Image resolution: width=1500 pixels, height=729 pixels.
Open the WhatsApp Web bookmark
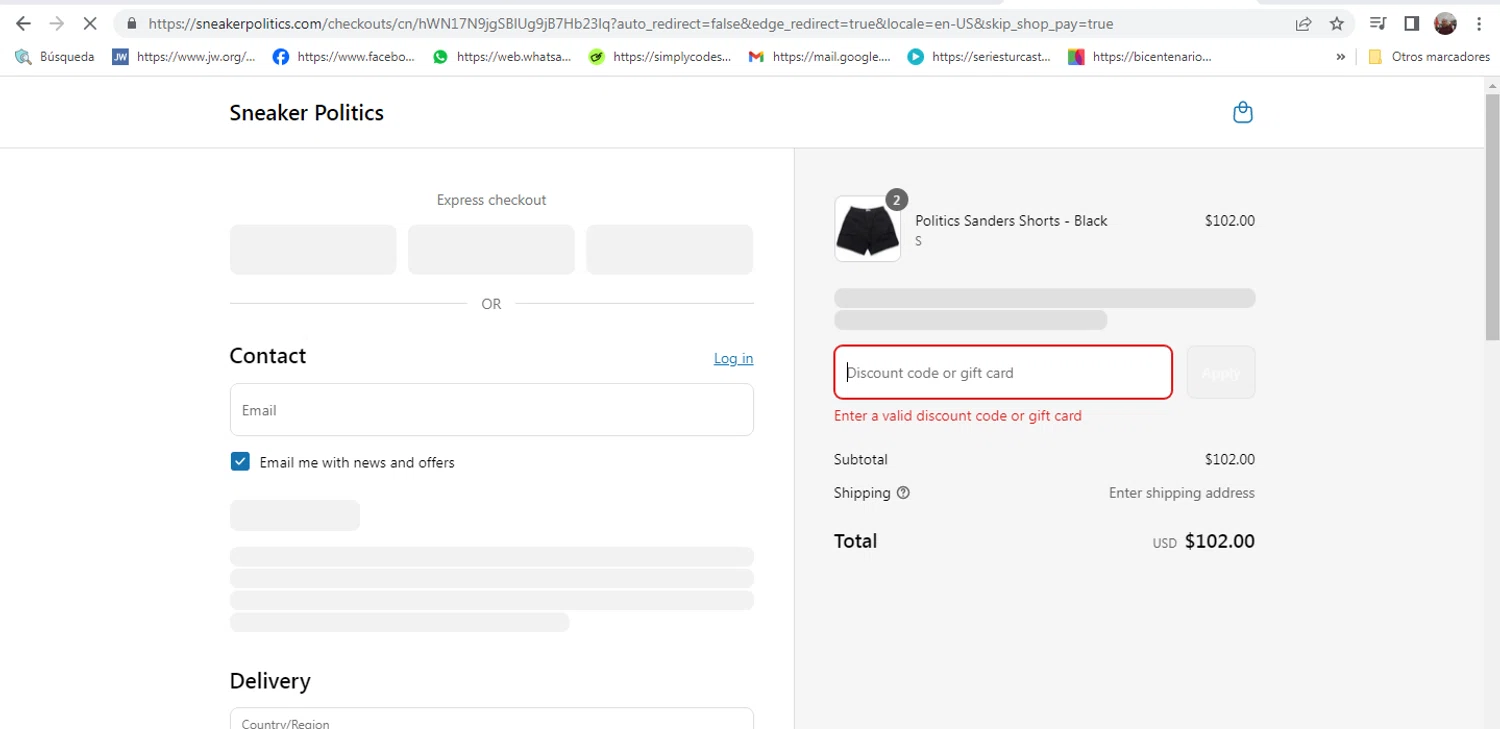pos(502,57)
